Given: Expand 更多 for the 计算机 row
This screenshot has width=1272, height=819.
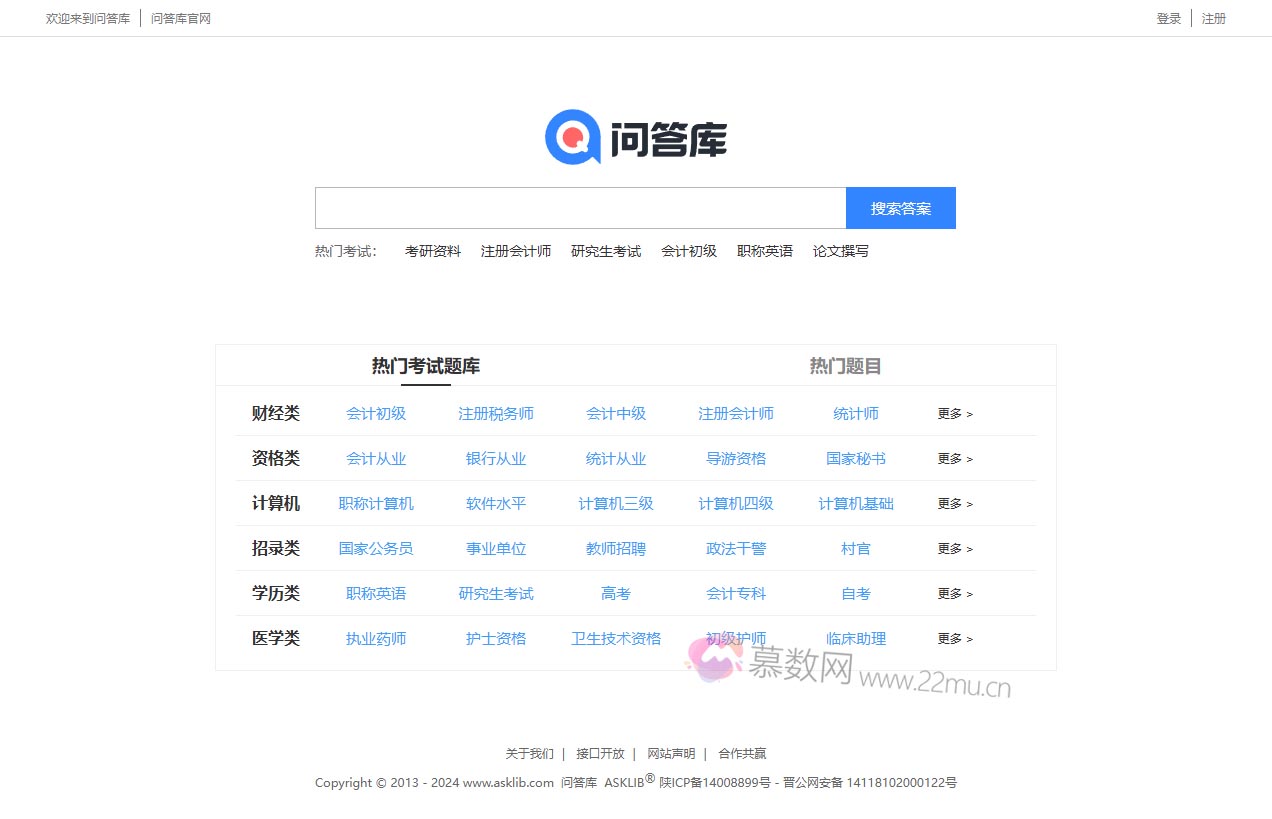Looking at the screenshot, I should [954, 503].
